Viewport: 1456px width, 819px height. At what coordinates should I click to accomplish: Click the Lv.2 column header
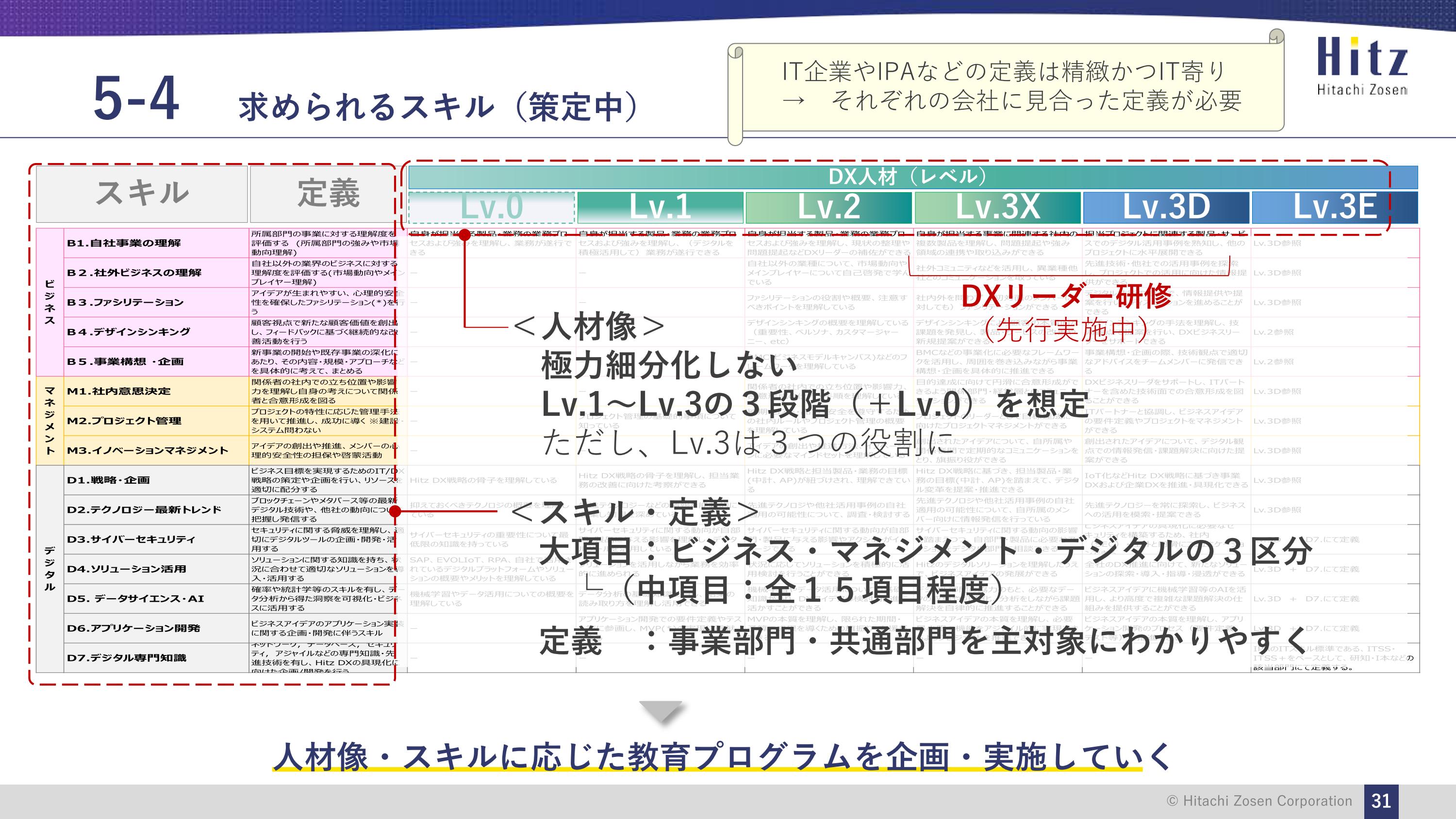(x=828, y=207)
